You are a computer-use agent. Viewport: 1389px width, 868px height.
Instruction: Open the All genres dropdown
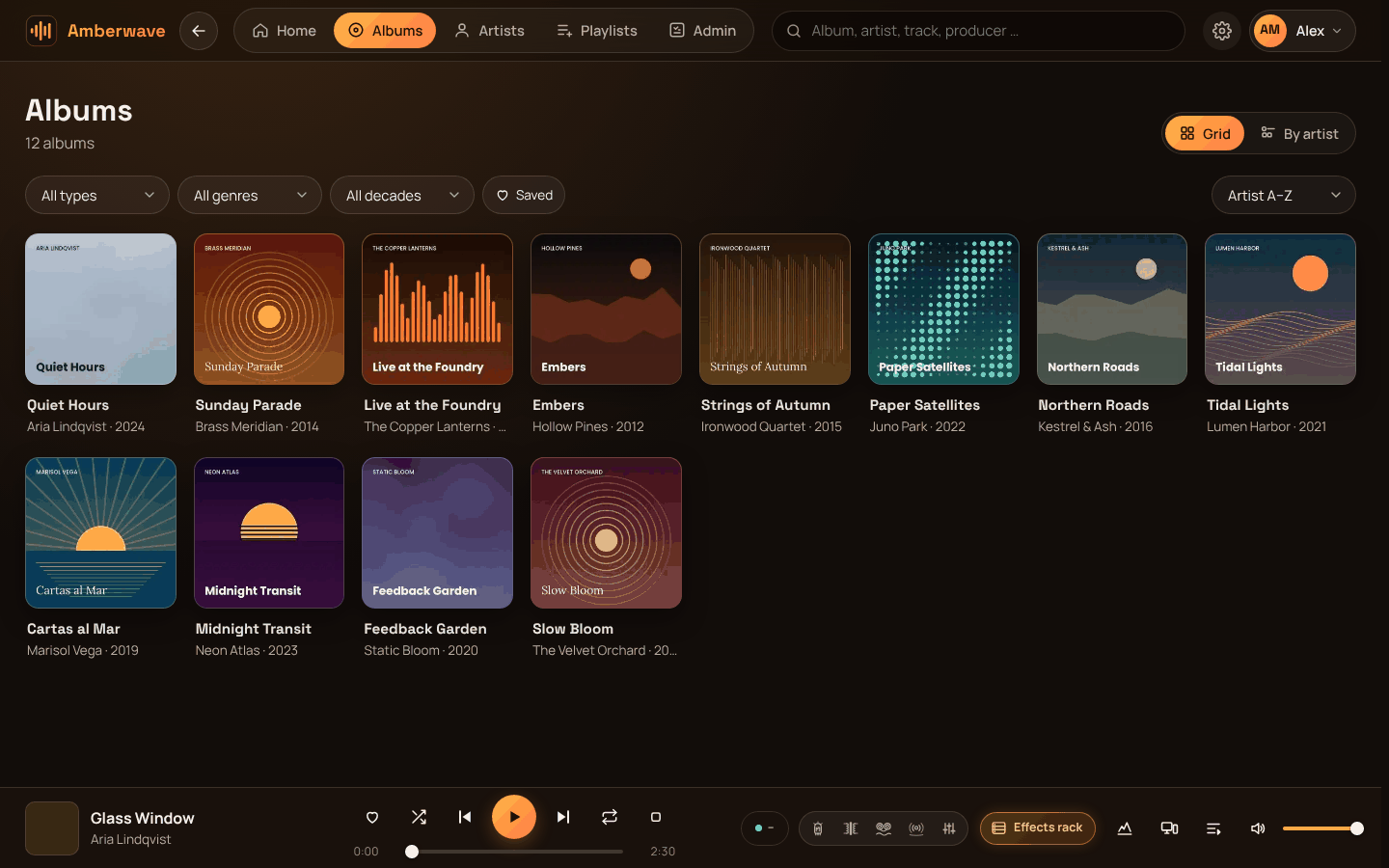click(x=250, y=196)
